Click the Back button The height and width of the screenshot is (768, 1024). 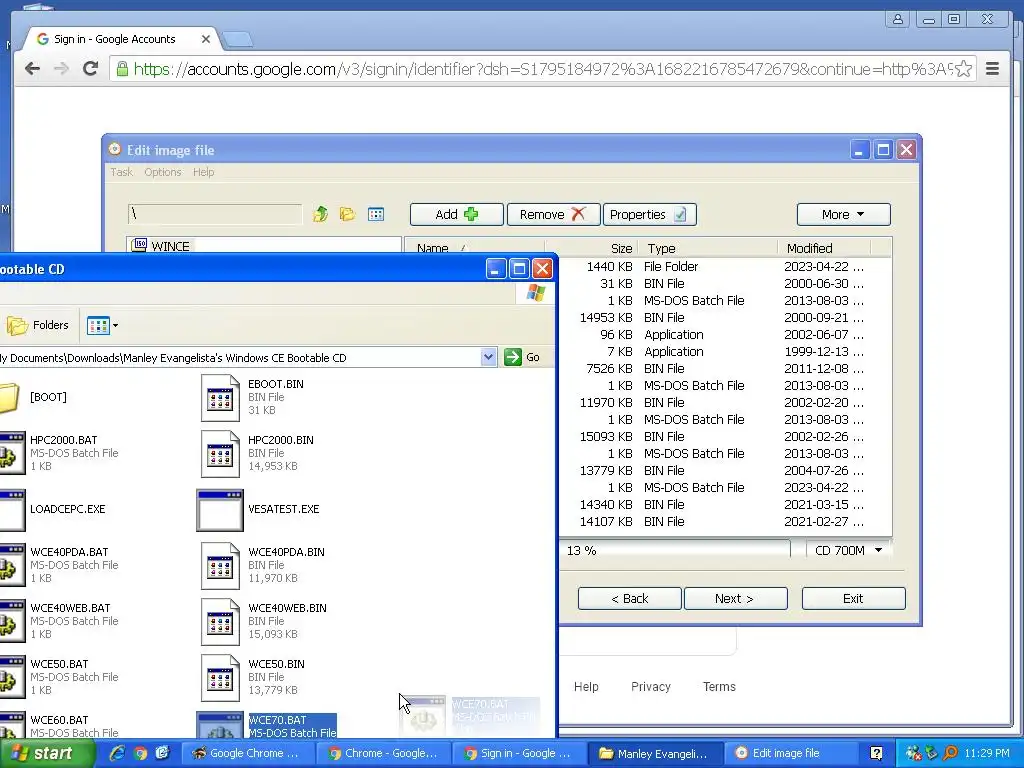(x=630, y=598)
